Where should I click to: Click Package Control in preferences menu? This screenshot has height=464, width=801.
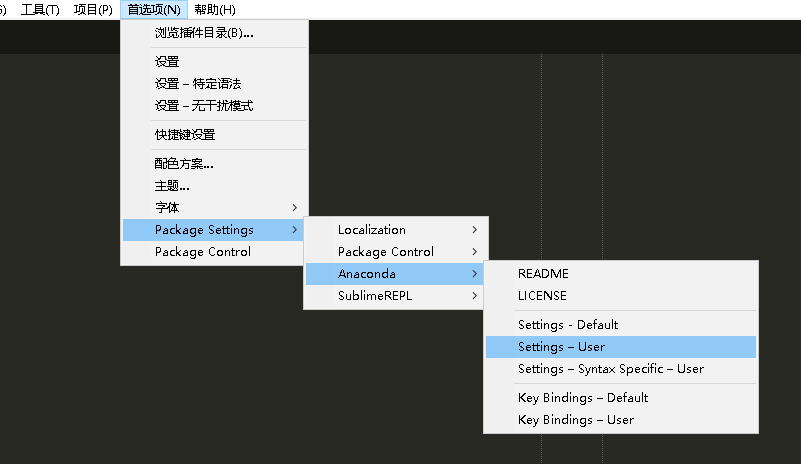(203, 252)
